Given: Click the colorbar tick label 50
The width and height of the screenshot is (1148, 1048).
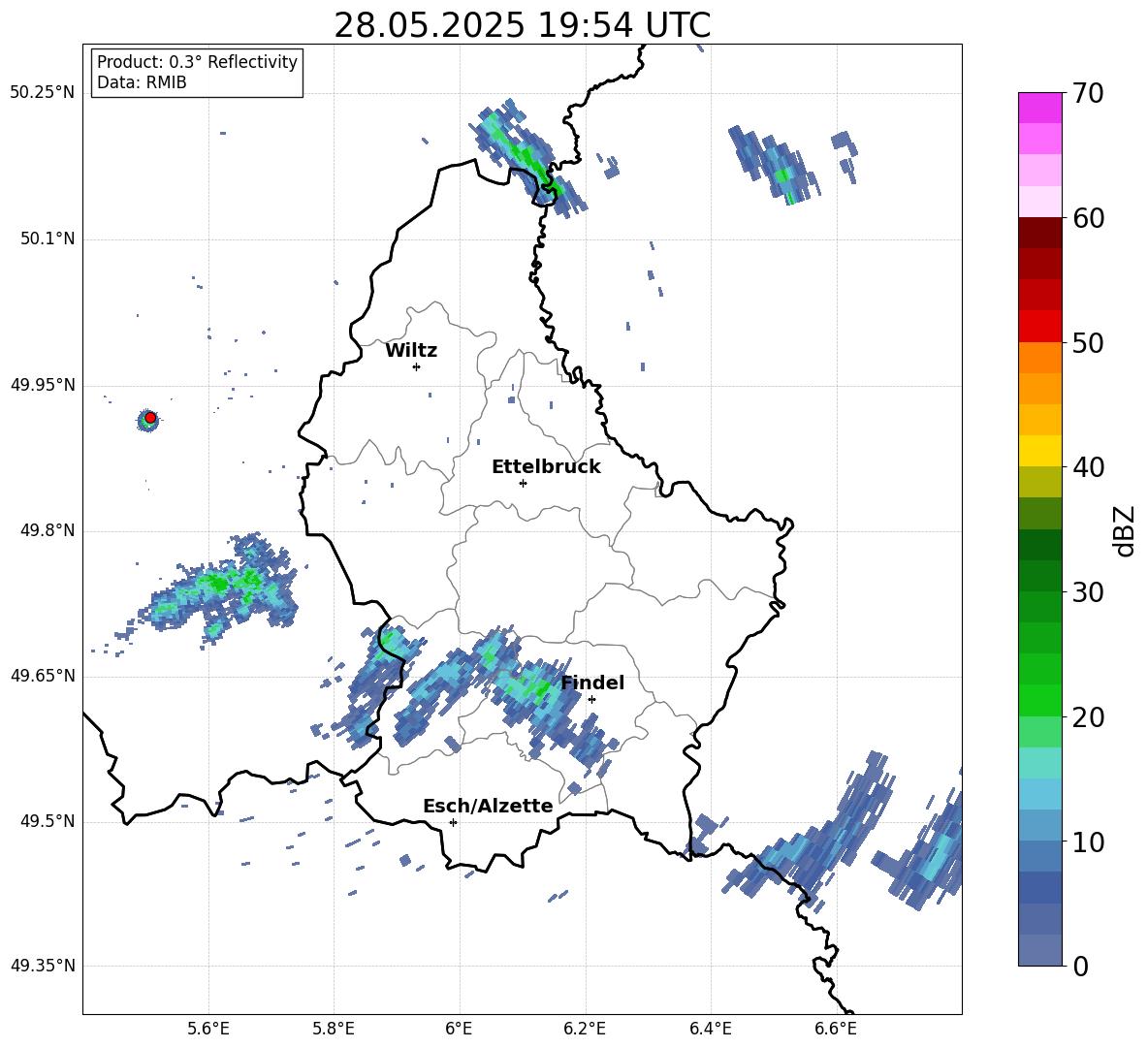Looking at the screenshot, I should click(1089, 342).
